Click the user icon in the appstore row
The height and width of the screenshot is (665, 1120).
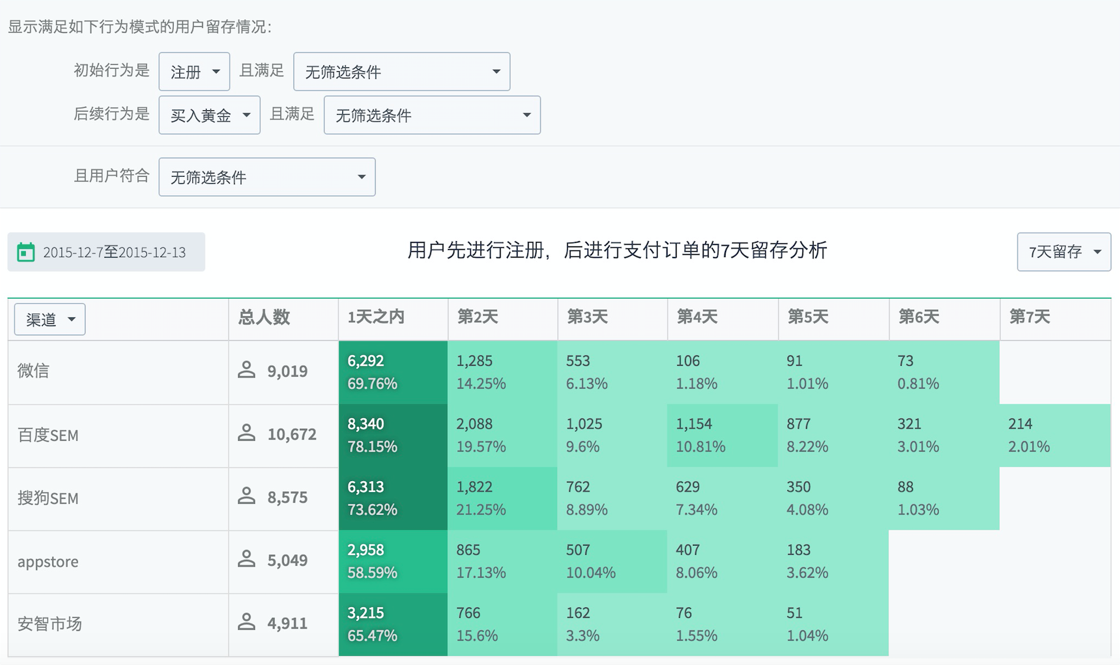click(x=246, y=560)
